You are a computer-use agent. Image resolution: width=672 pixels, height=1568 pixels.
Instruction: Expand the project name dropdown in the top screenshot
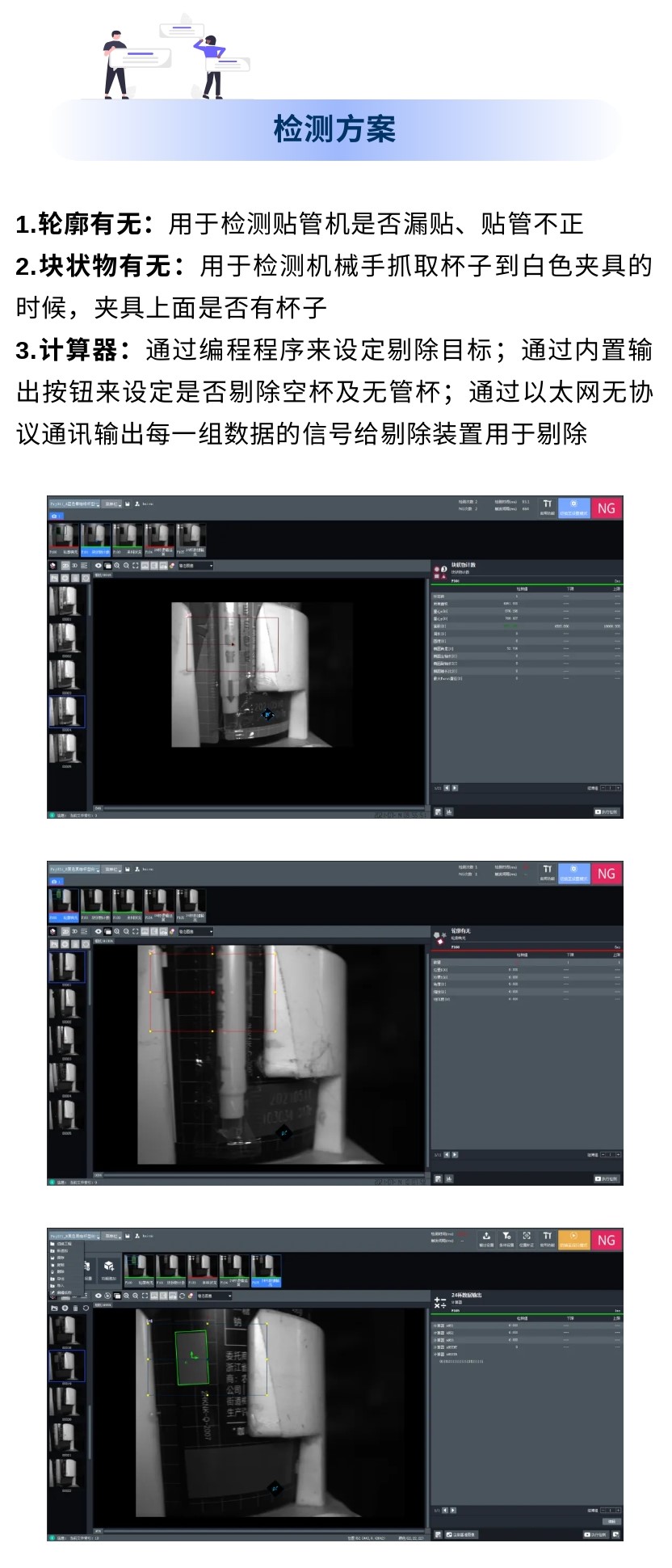coord(74,504)
